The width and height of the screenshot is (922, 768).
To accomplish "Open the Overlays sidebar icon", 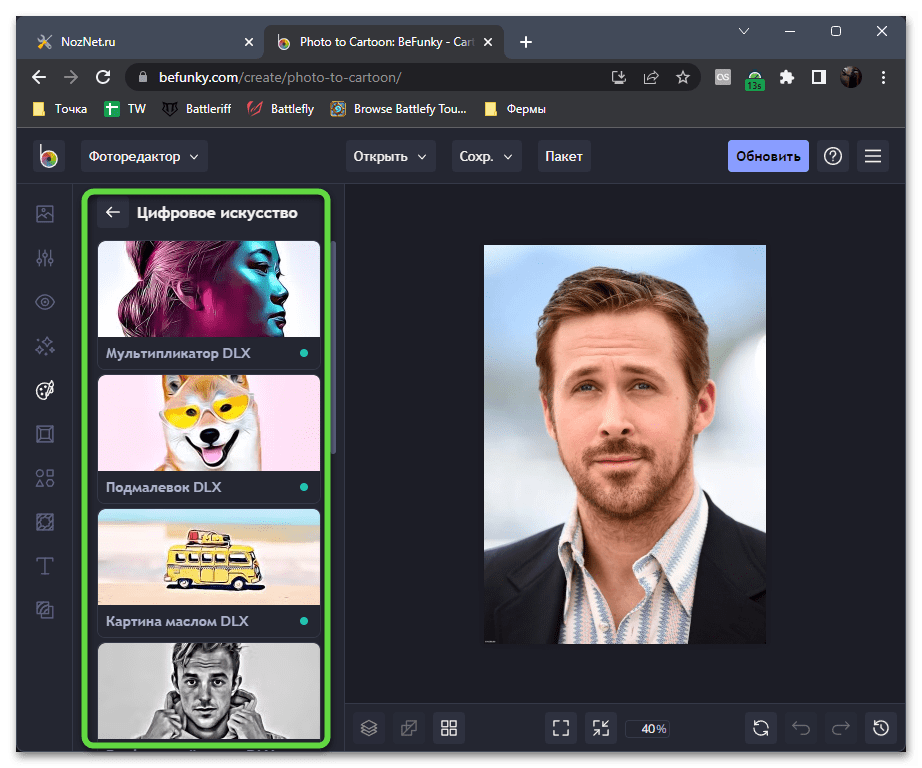I will 45,522.
